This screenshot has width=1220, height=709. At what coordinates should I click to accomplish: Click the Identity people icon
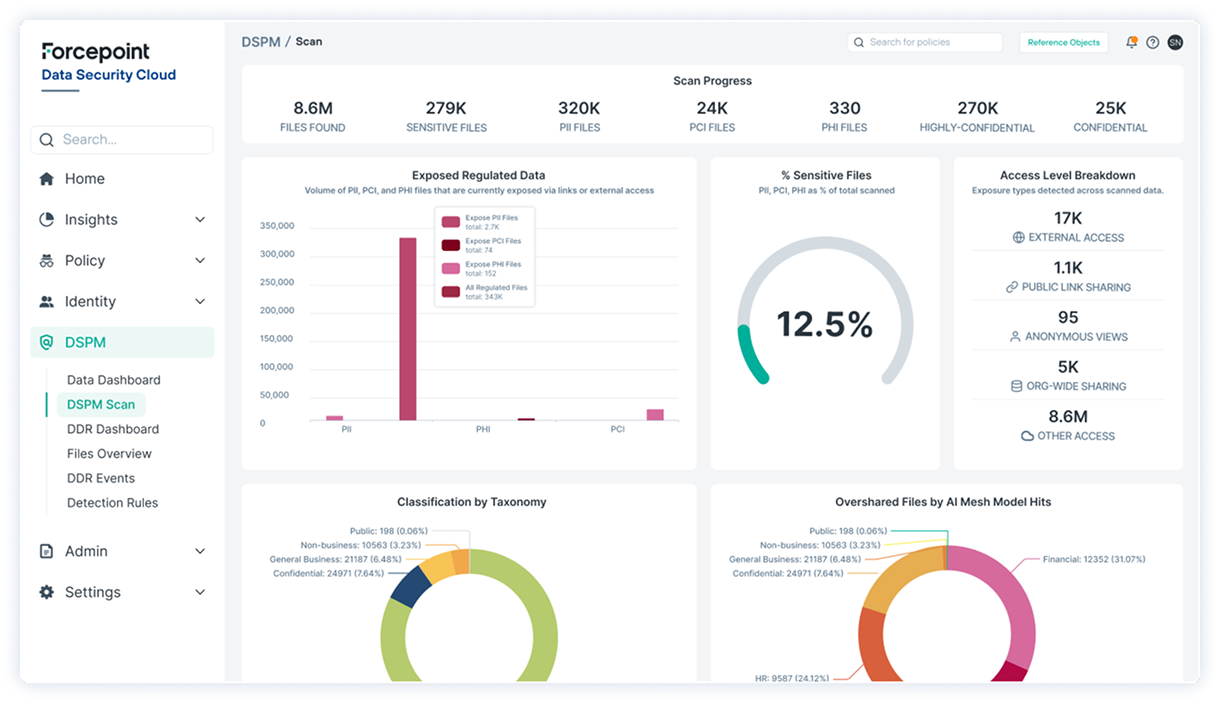coord(46,302)
